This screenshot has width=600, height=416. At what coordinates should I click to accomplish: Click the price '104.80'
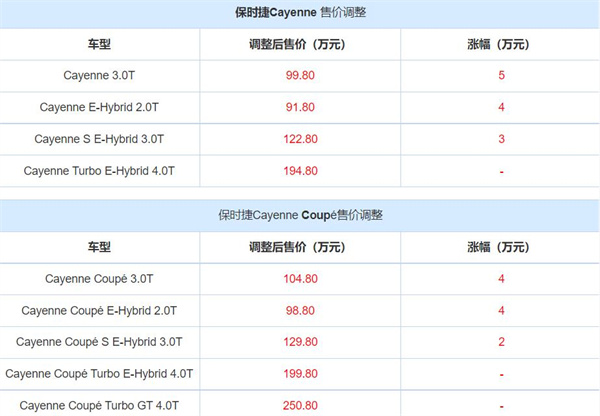300,279
